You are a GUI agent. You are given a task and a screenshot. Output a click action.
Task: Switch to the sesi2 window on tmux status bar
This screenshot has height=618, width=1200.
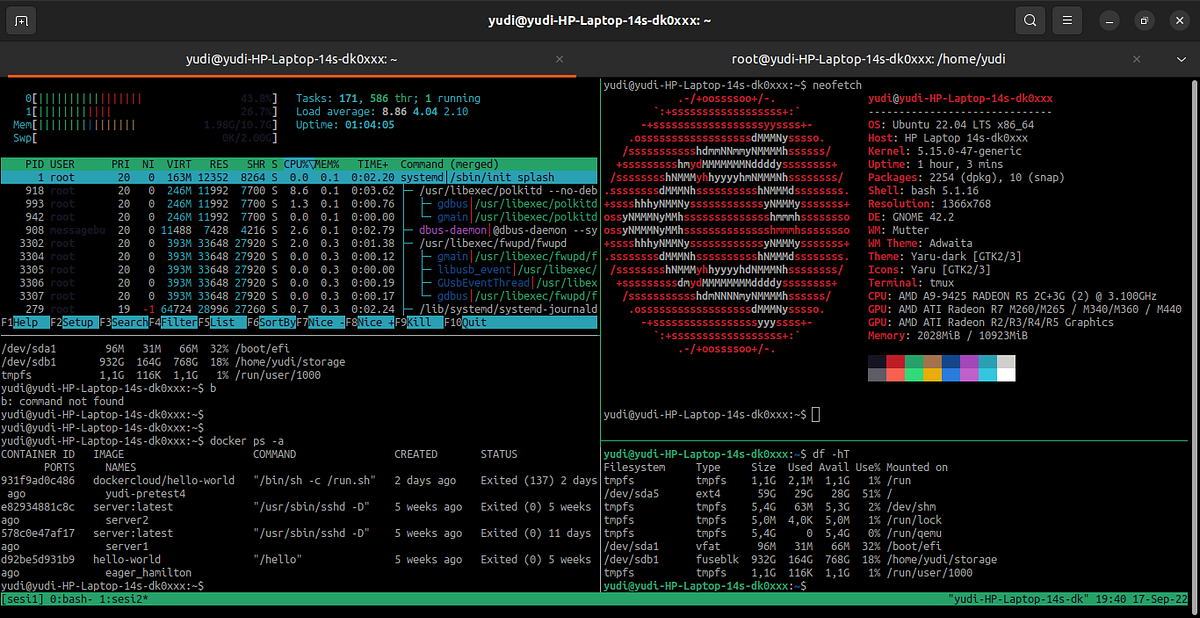coord(120,604)
